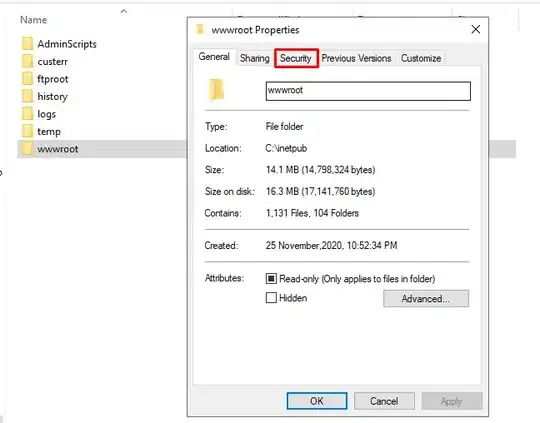The width and height of the screenshot is (540, 423).
Task: Click the sort arrow above Name column
Action: click(124, 11)
